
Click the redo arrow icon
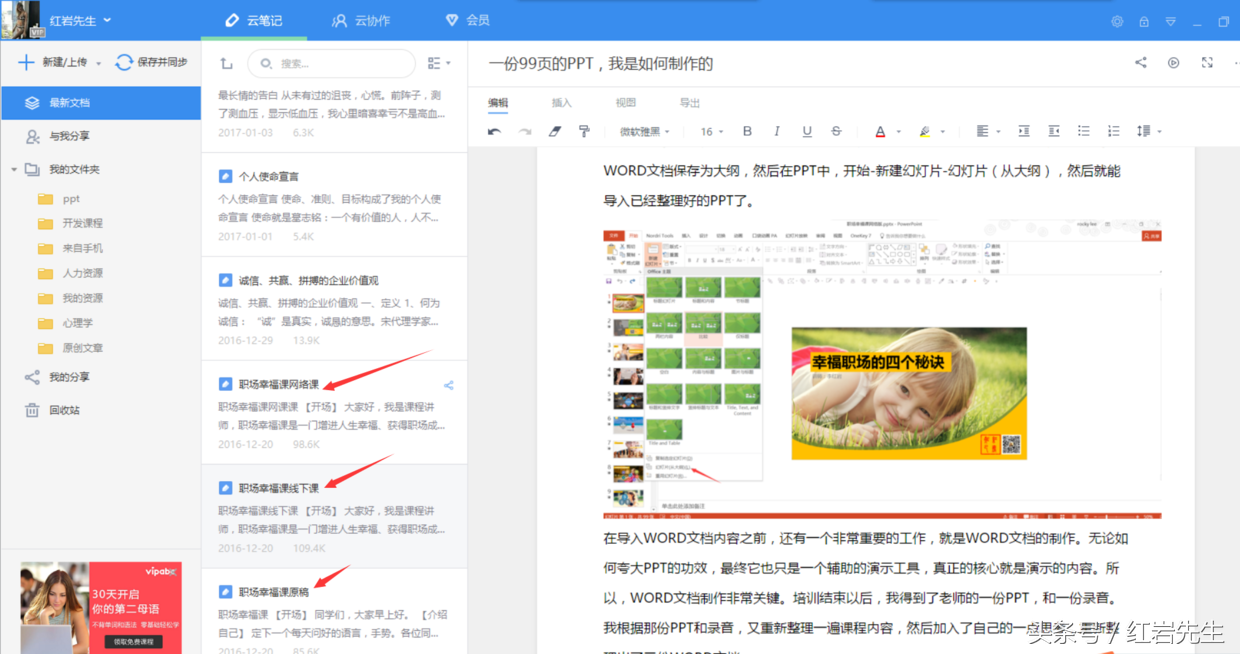pos(525,131)
